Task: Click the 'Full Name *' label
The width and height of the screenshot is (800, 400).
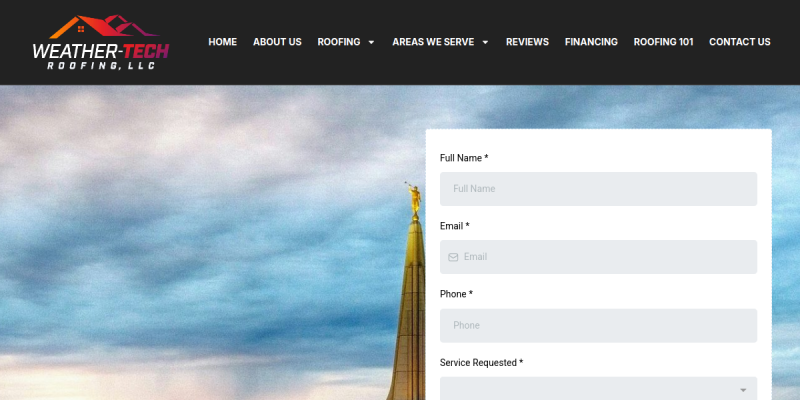Action: pos(464,158)
